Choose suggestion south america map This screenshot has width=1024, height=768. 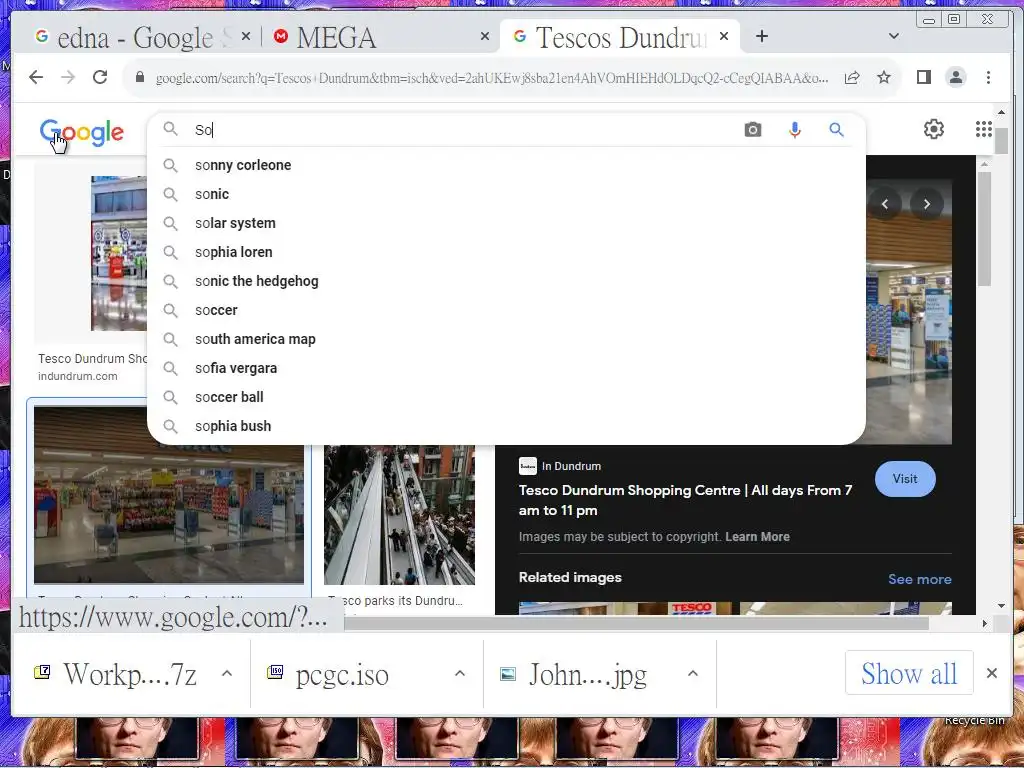click(x=506, y=339)
